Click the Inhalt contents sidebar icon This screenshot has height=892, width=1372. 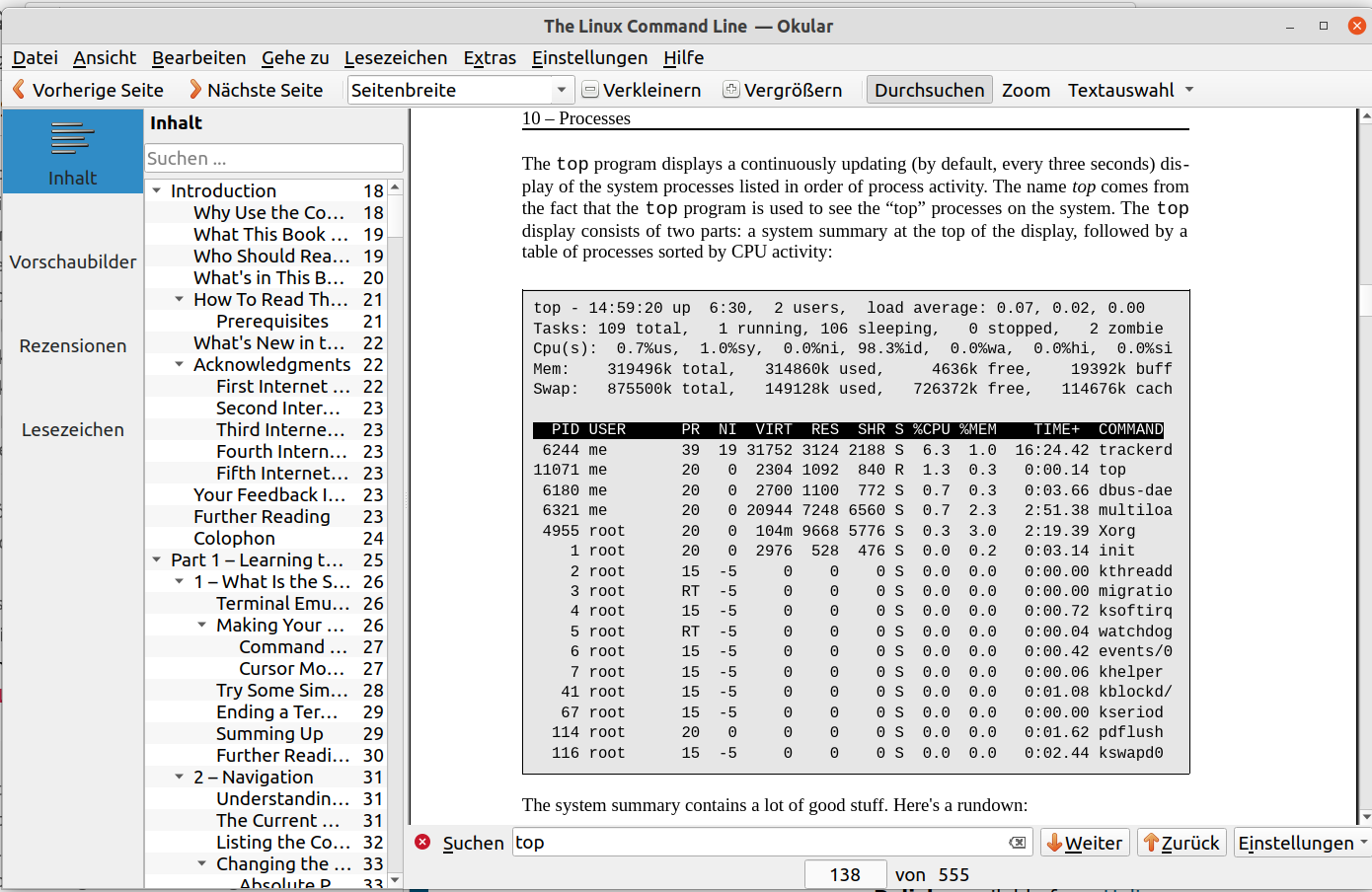click(73, 151)
